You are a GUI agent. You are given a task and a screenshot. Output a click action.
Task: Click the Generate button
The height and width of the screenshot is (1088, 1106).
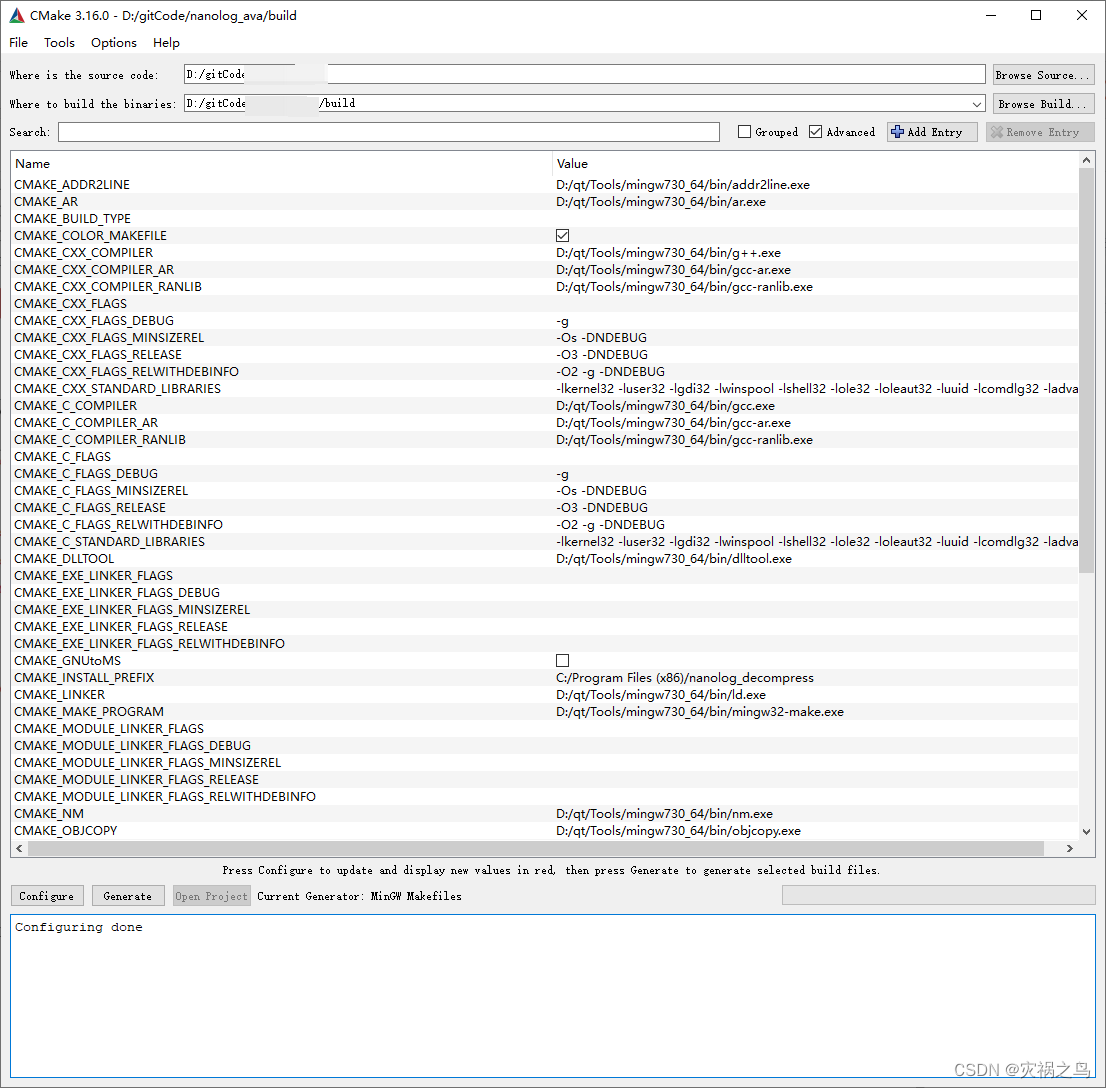[128, 896]
